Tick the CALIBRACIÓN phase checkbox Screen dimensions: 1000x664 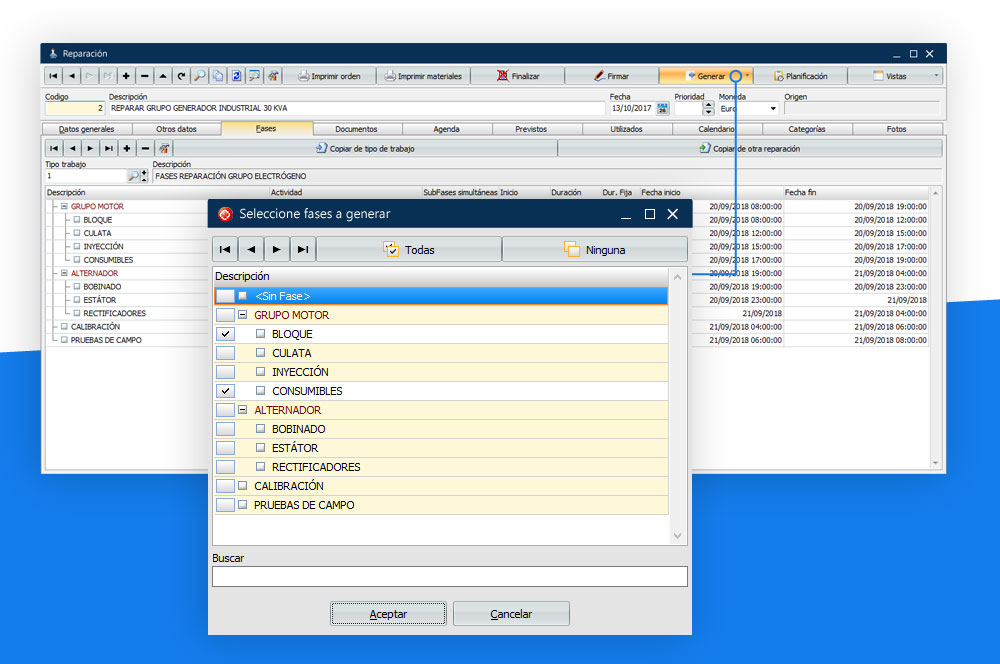pyautogui.click(x=225, y=486)
